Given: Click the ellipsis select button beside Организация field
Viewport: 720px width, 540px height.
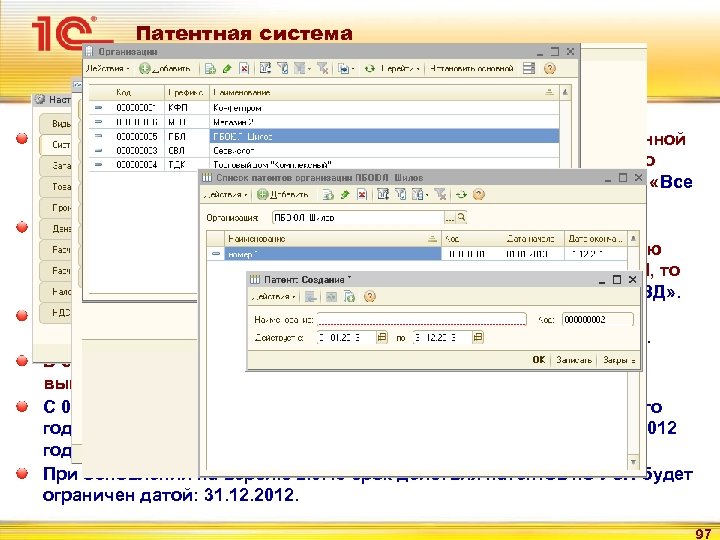Looking at the screenshot, I should (450, 218).
